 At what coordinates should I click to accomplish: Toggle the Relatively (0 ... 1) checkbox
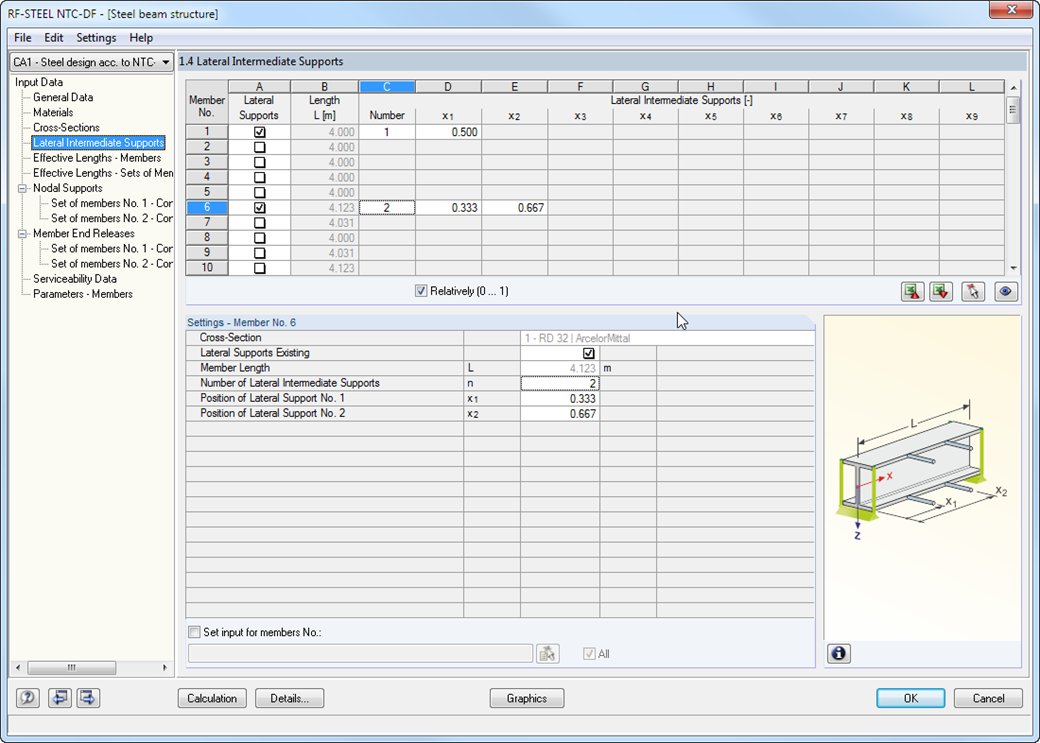point(421,291)
